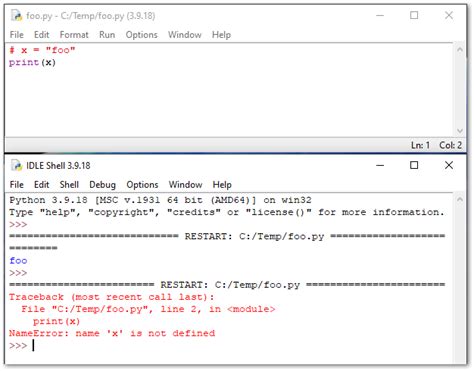Click the last >>> prompt with cursor
Image resolution: width=474 pixels, height=371 pixels.
(18, 345)
